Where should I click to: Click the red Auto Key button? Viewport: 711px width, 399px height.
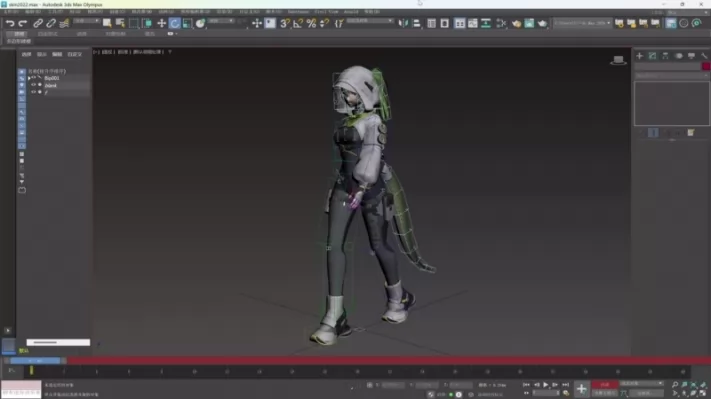(x=604, y=384)
